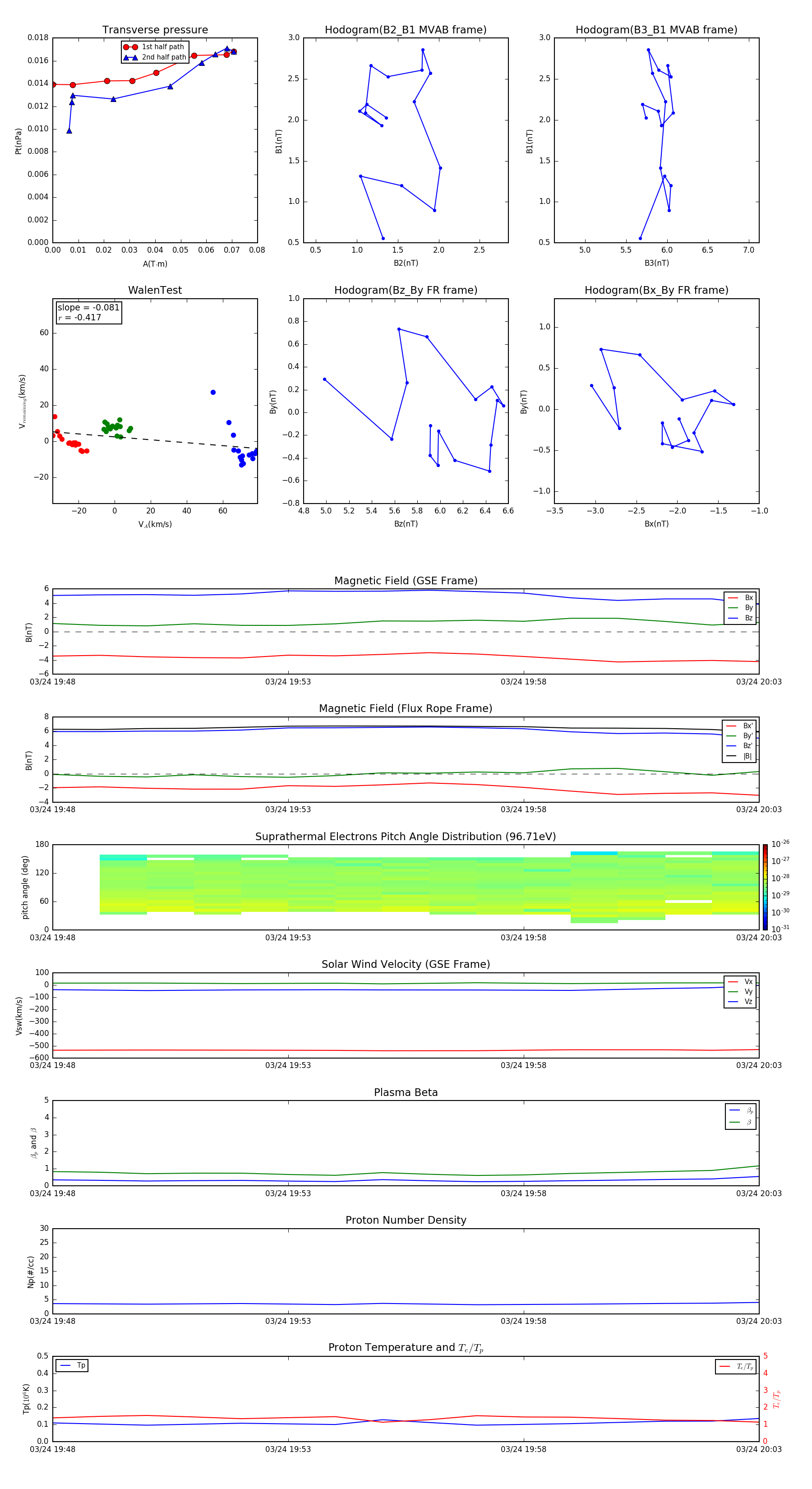Click the 'Hodogram(Bz_By FR frame)' title
Image resolution: width=812 pixels, height=1489 pixels.
[x=406, y=290]
